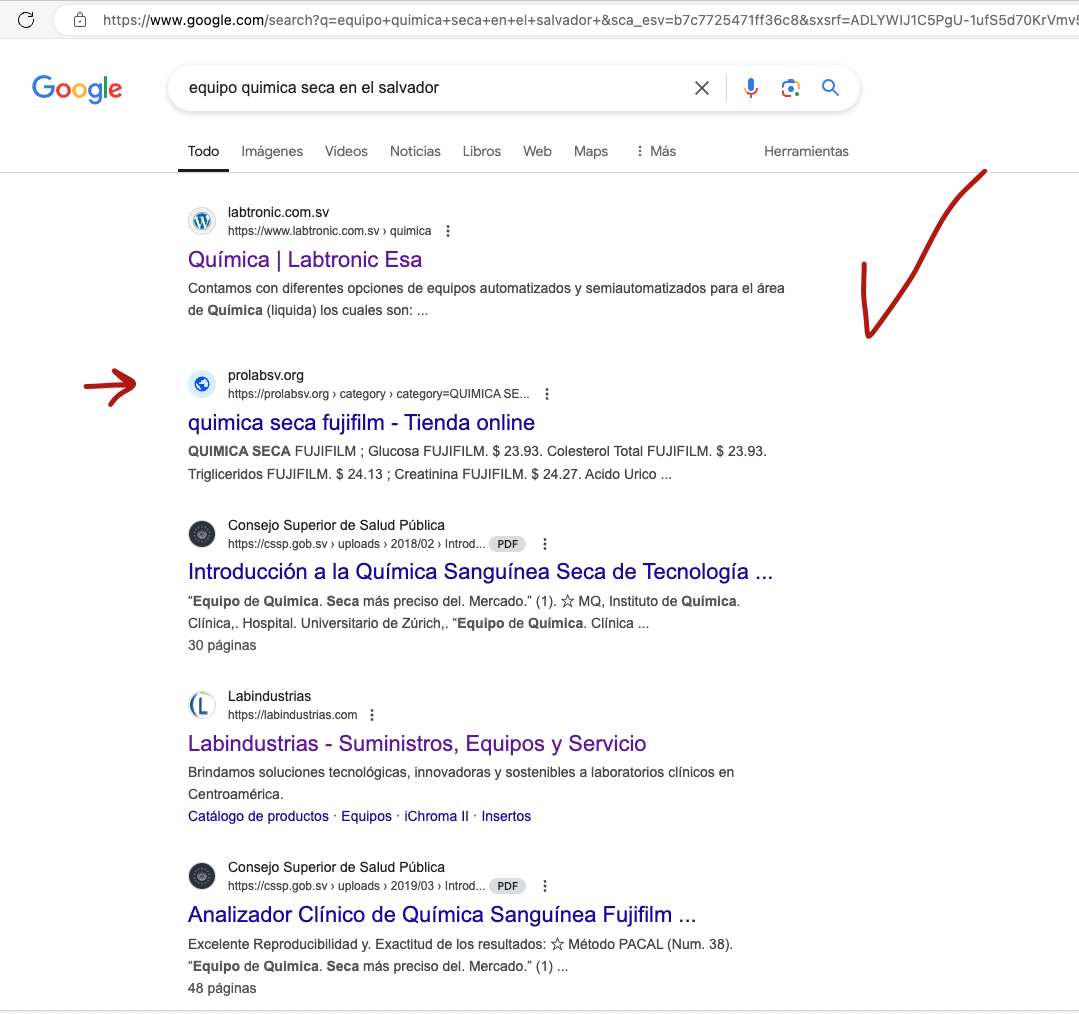
Task: Click labtronic.com.sv quimica URL breadcrumb
Action: (330, 231)
